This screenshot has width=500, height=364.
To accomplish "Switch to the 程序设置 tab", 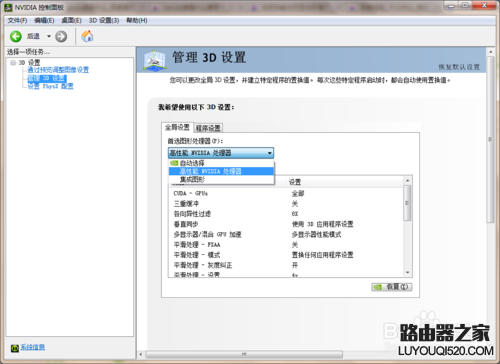I will 208,128.
